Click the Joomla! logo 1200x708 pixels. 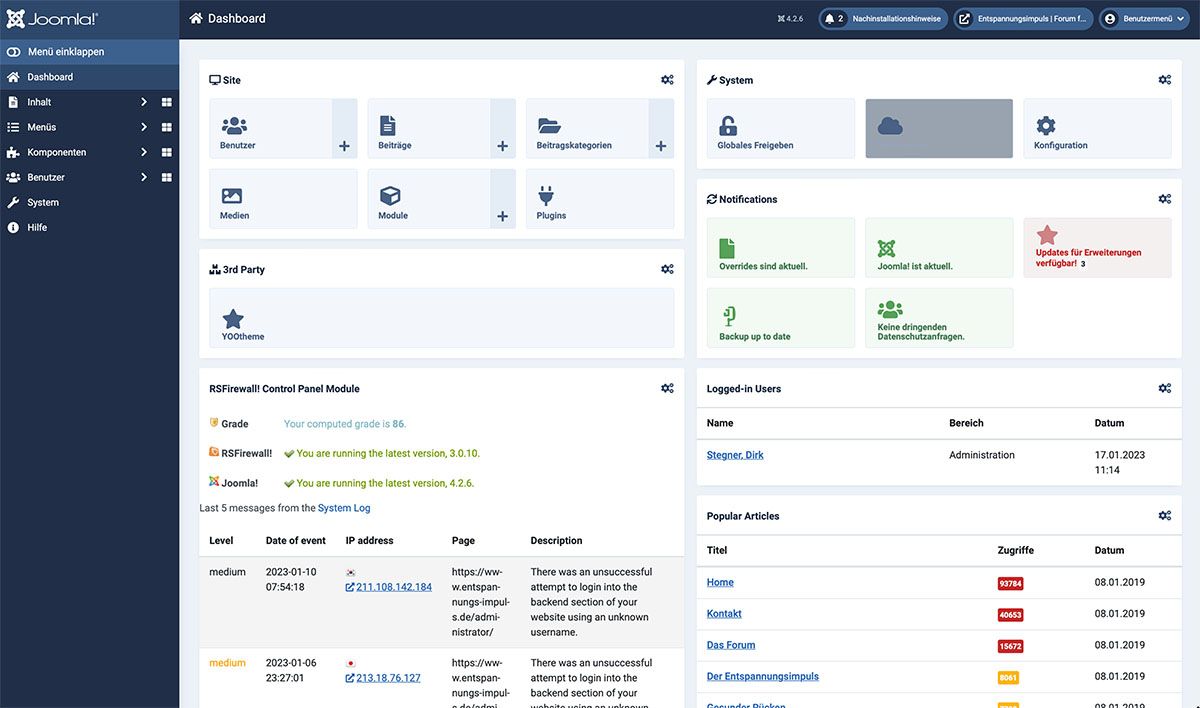pyautogui.click(x=50, y=19)
